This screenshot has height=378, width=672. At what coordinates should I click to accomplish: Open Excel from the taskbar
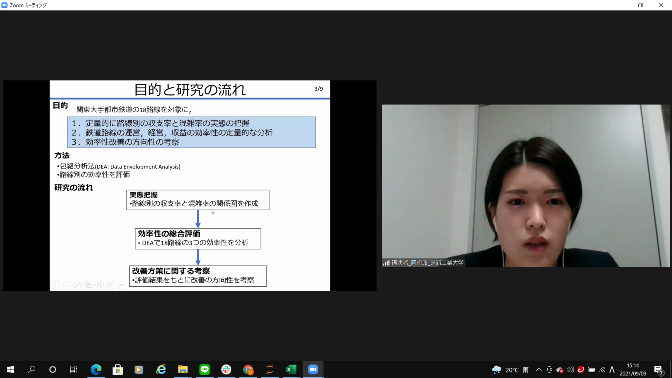click(291, 369)
